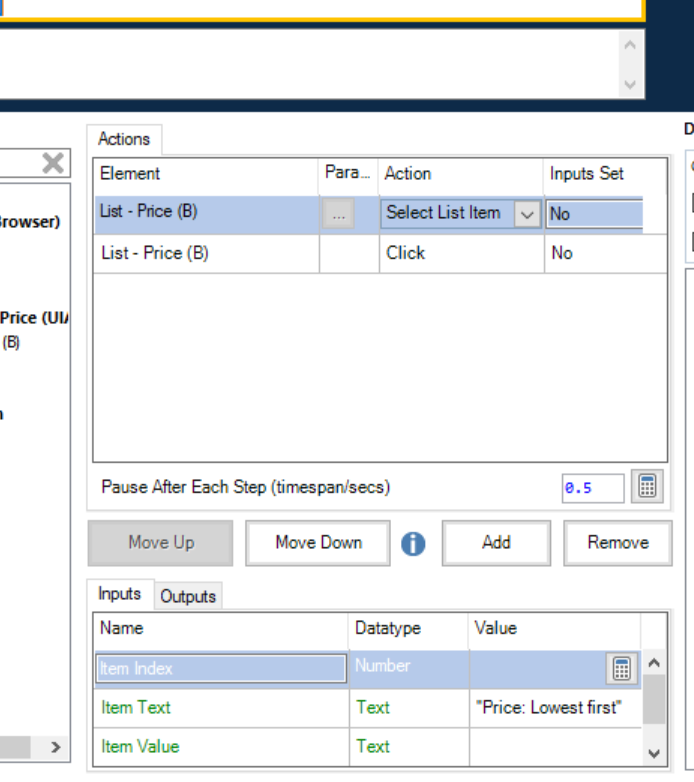
Task: Open calculator for Pause After Each Step
Action: tap(647, 486)
